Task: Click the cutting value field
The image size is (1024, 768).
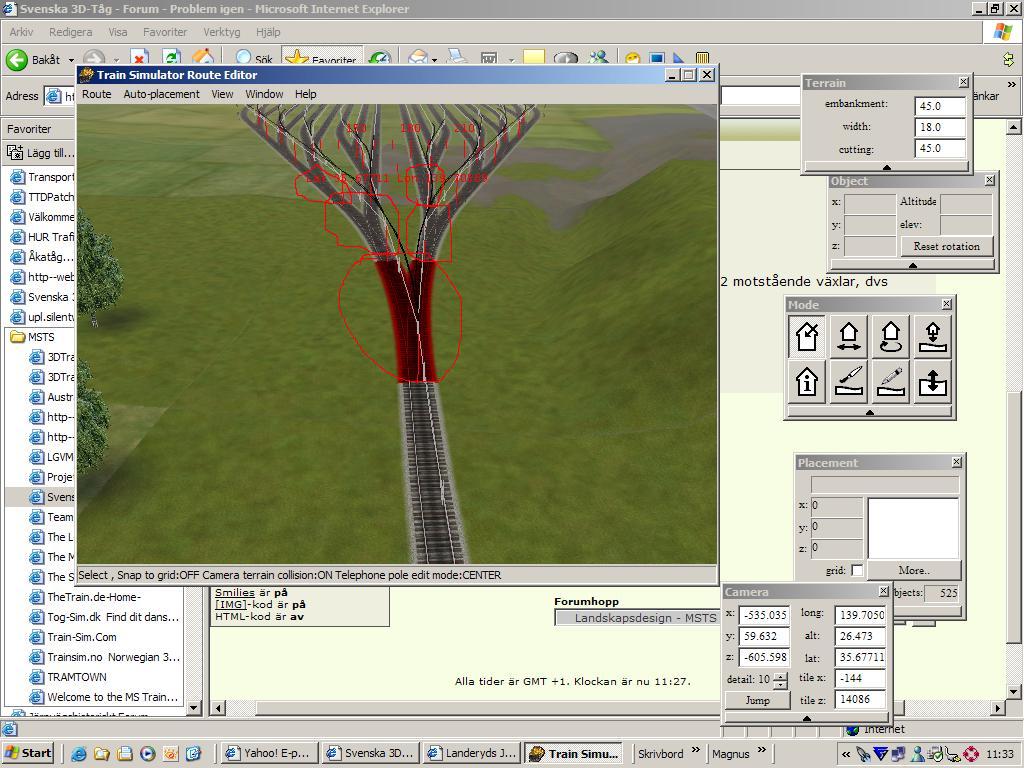Action: pos(940,148)
